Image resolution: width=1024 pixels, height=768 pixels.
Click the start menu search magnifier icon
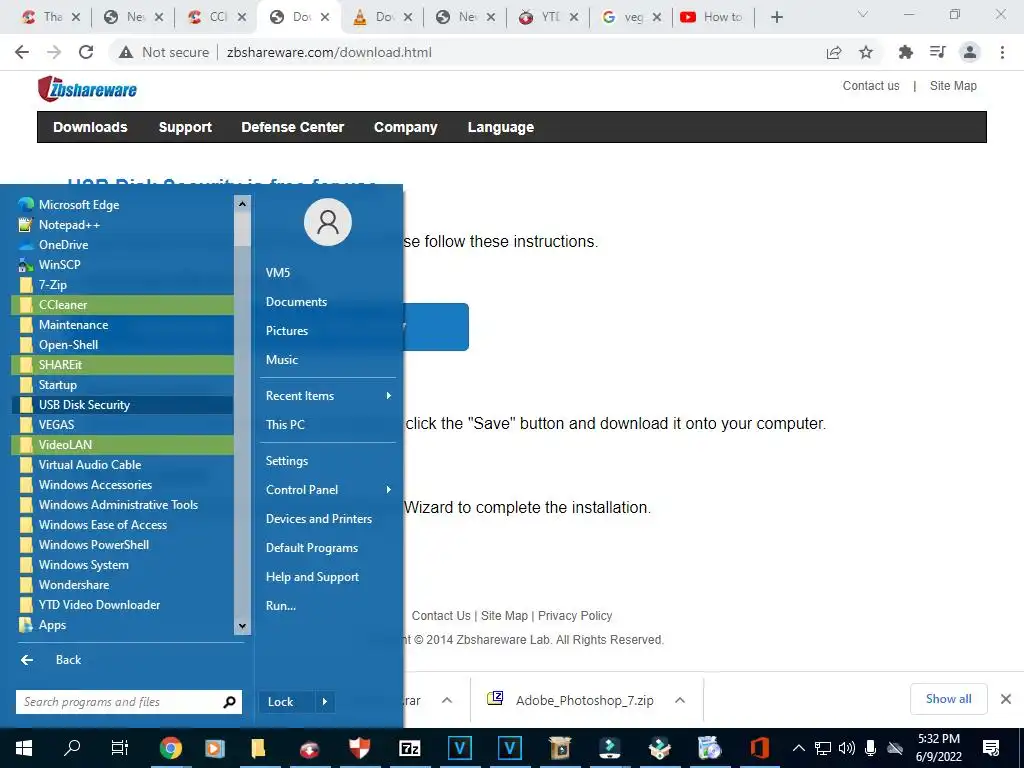[229, 702]
